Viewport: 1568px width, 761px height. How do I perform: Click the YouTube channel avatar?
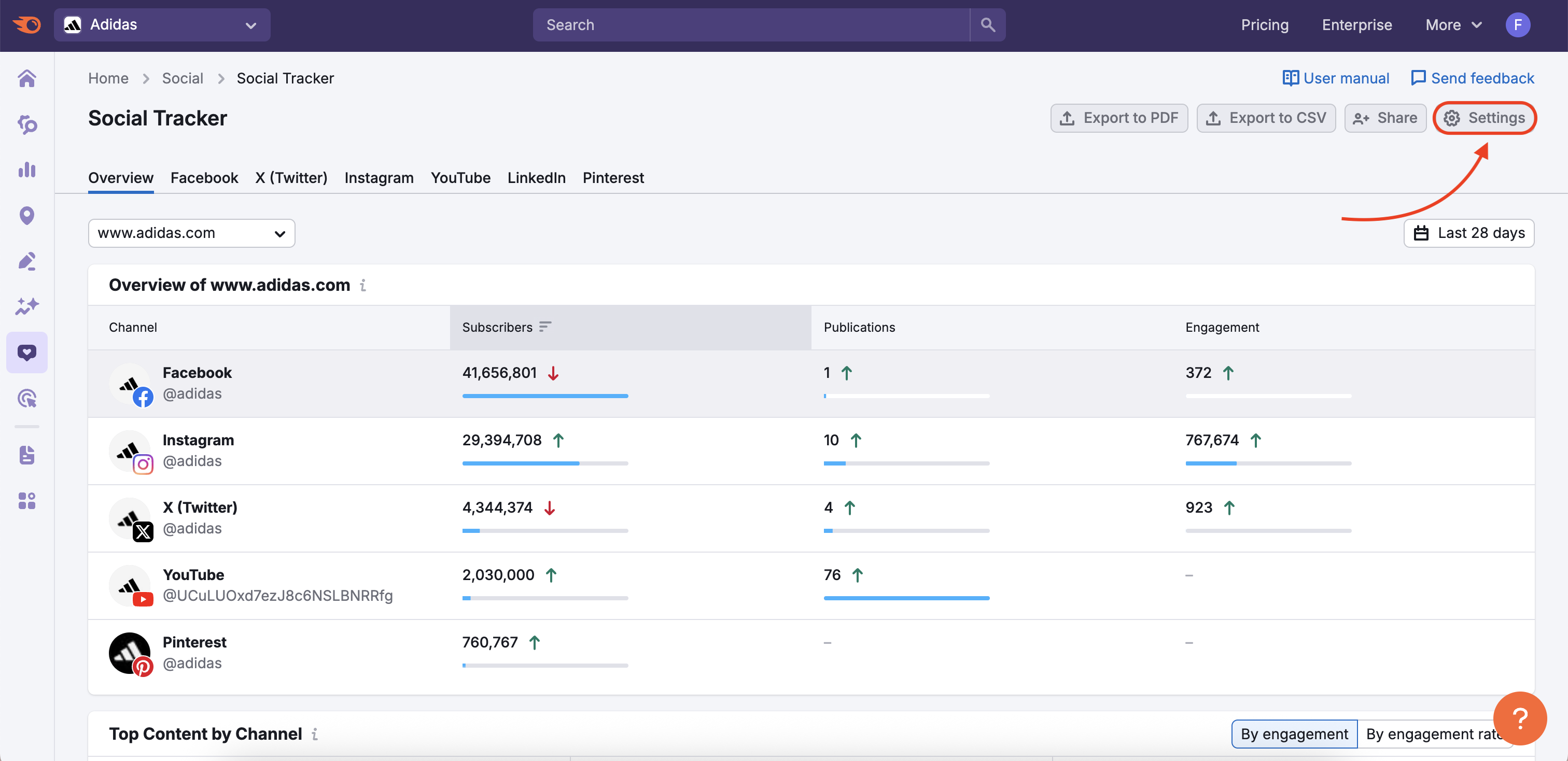(x=130, y=586)
